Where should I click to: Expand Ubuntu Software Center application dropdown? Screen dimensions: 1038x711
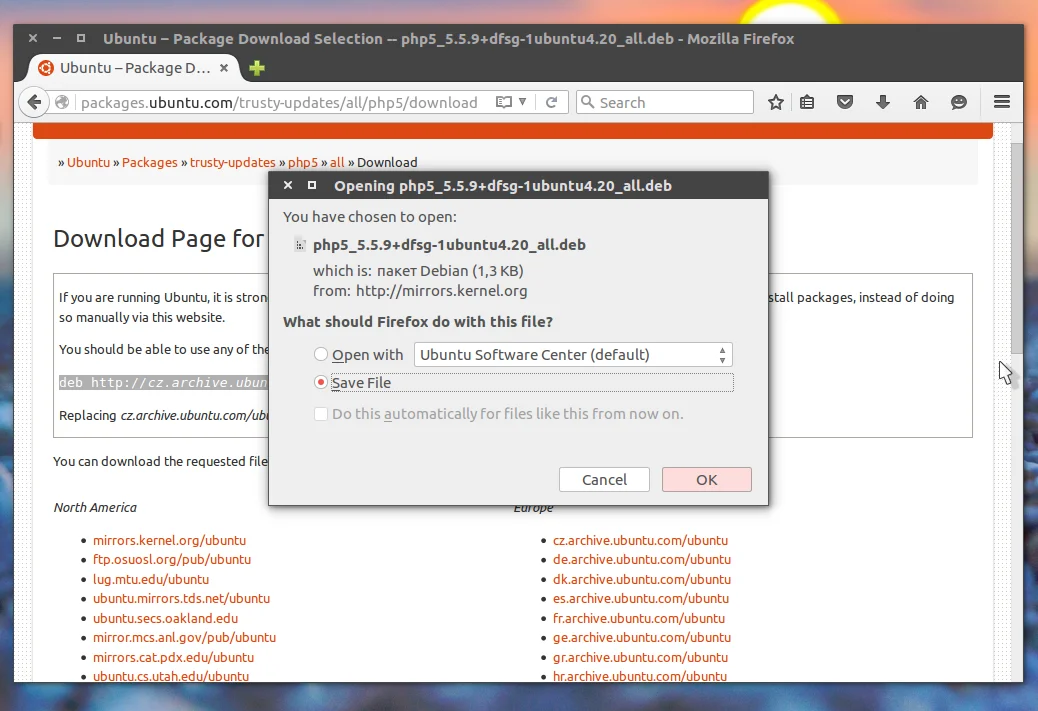tap(573, 355)
